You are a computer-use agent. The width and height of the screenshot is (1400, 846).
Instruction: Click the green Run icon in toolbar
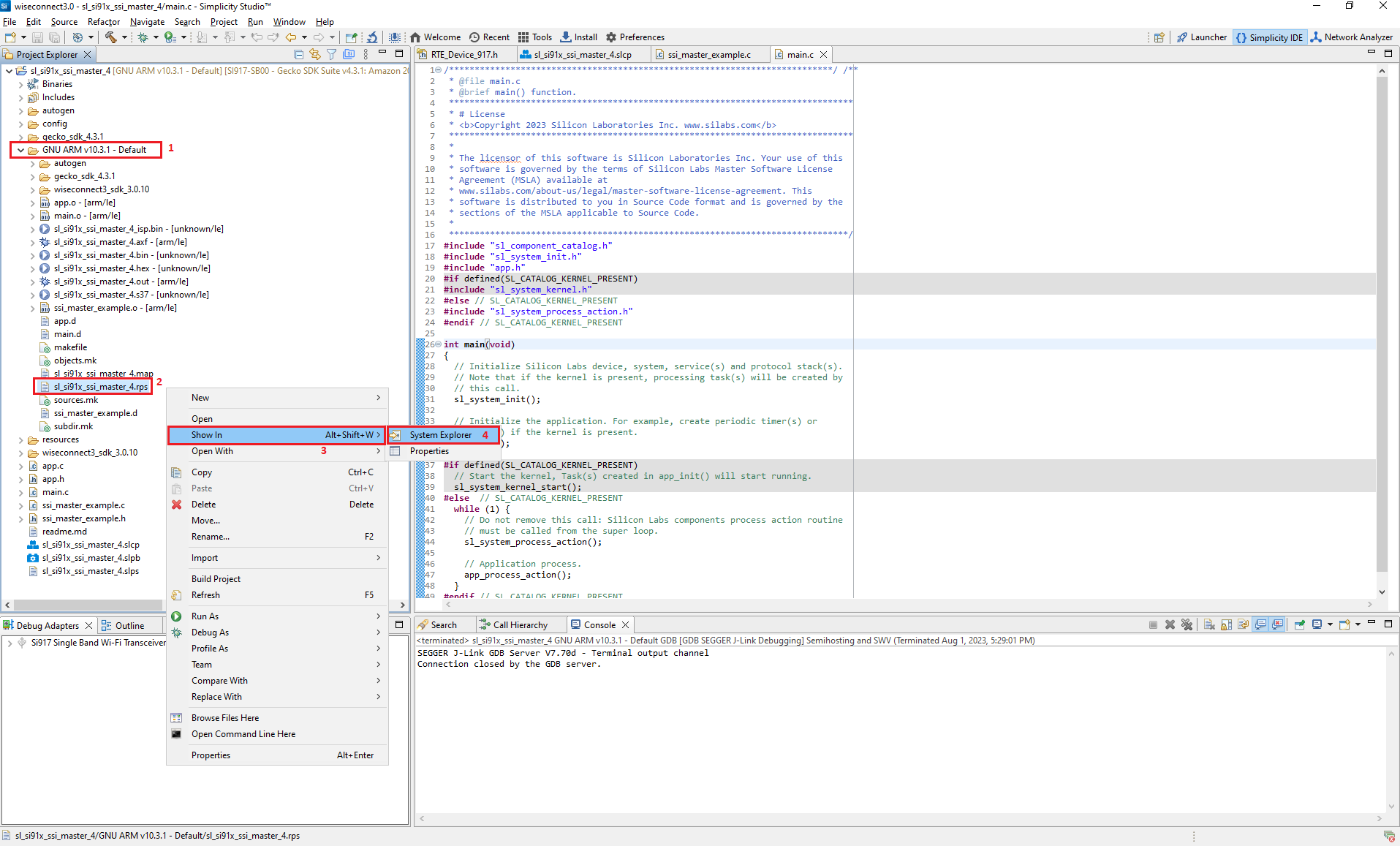[170, 37]
